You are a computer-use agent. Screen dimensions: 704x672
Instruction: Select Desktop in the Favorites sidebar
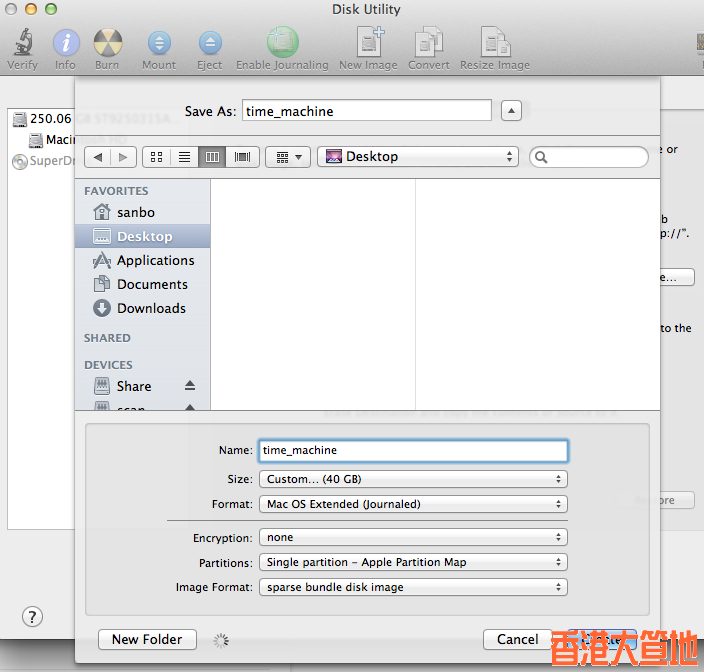(143, 236)
